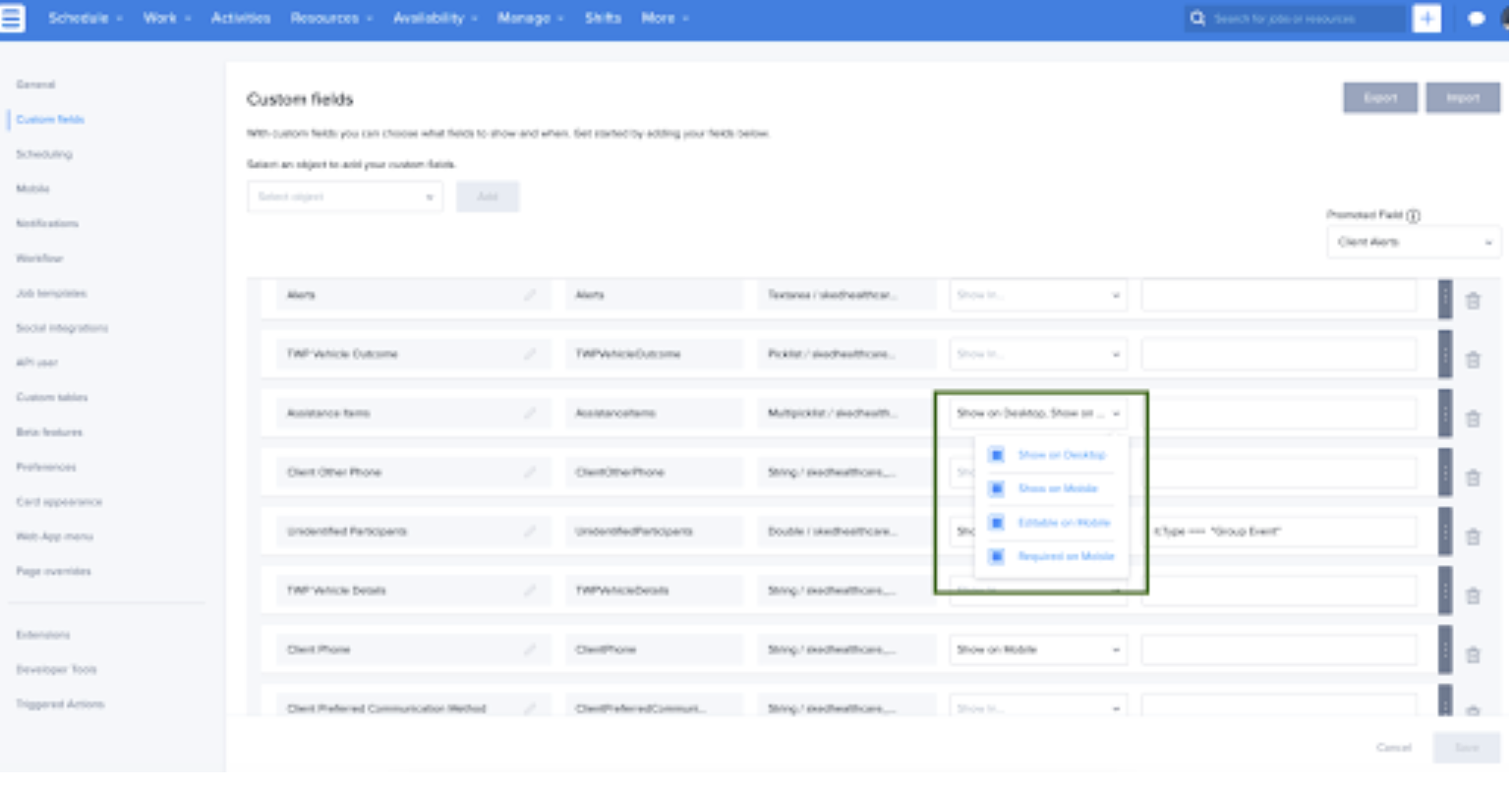Screen dimensions: 1512x788
Task: Open the Show in dropdown for Alerts row
Action: 1038,295
